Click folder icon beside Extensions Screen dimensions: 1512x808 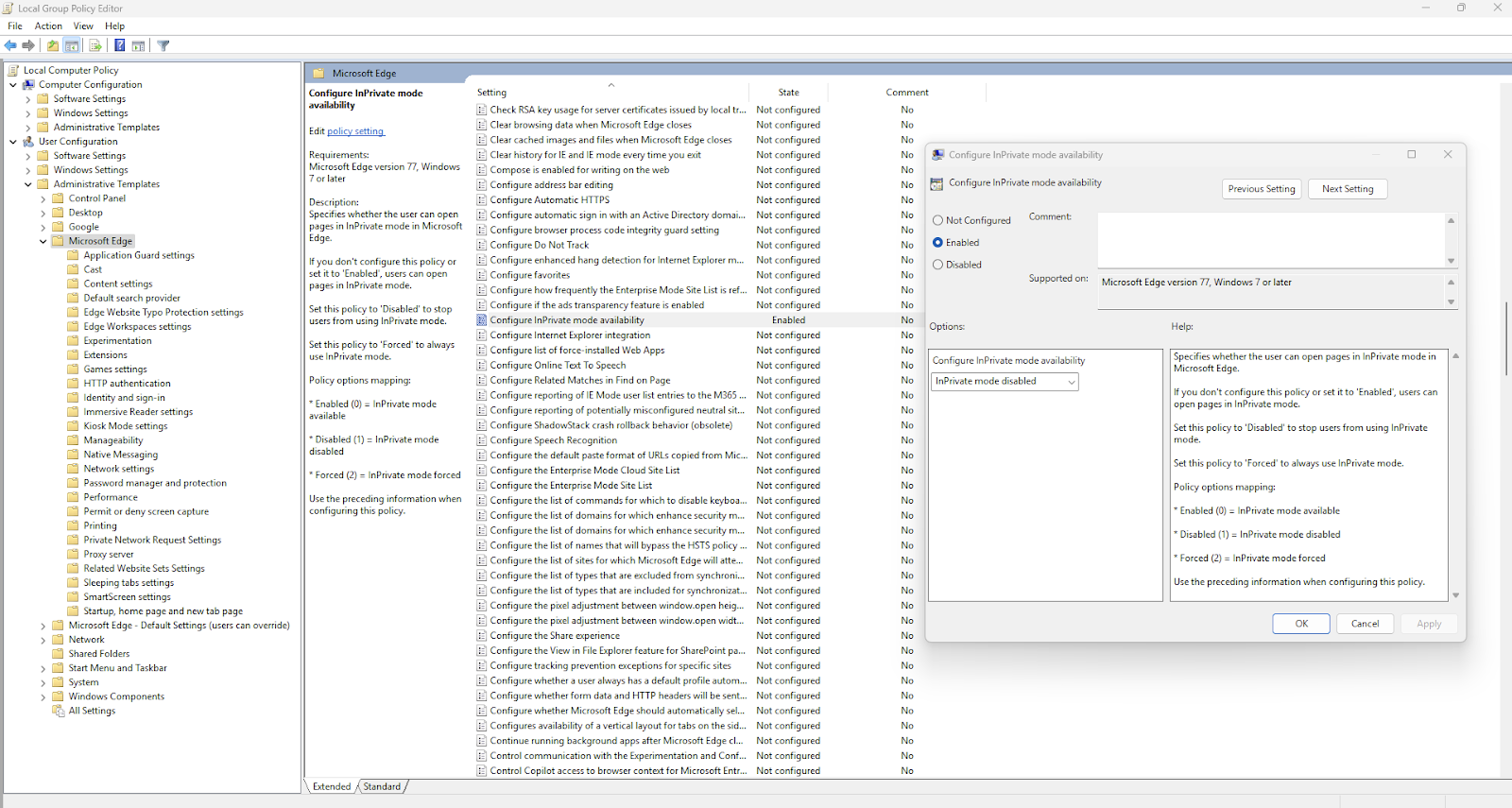pyautogui.click(x=74, y=355)
